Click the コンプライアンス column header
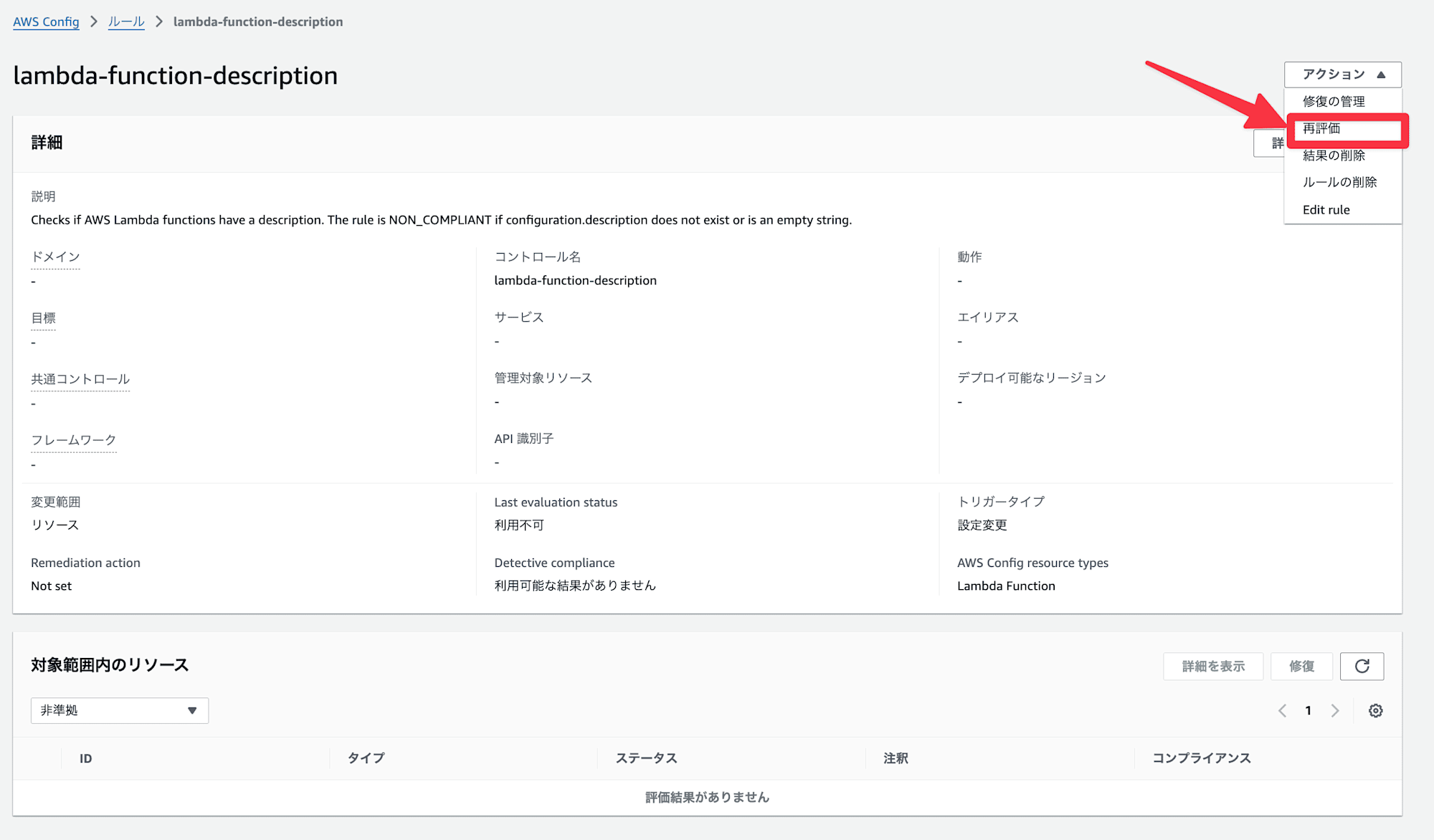The width and height of the screenshot is (1434, 840). click(x=1201, y=758)
